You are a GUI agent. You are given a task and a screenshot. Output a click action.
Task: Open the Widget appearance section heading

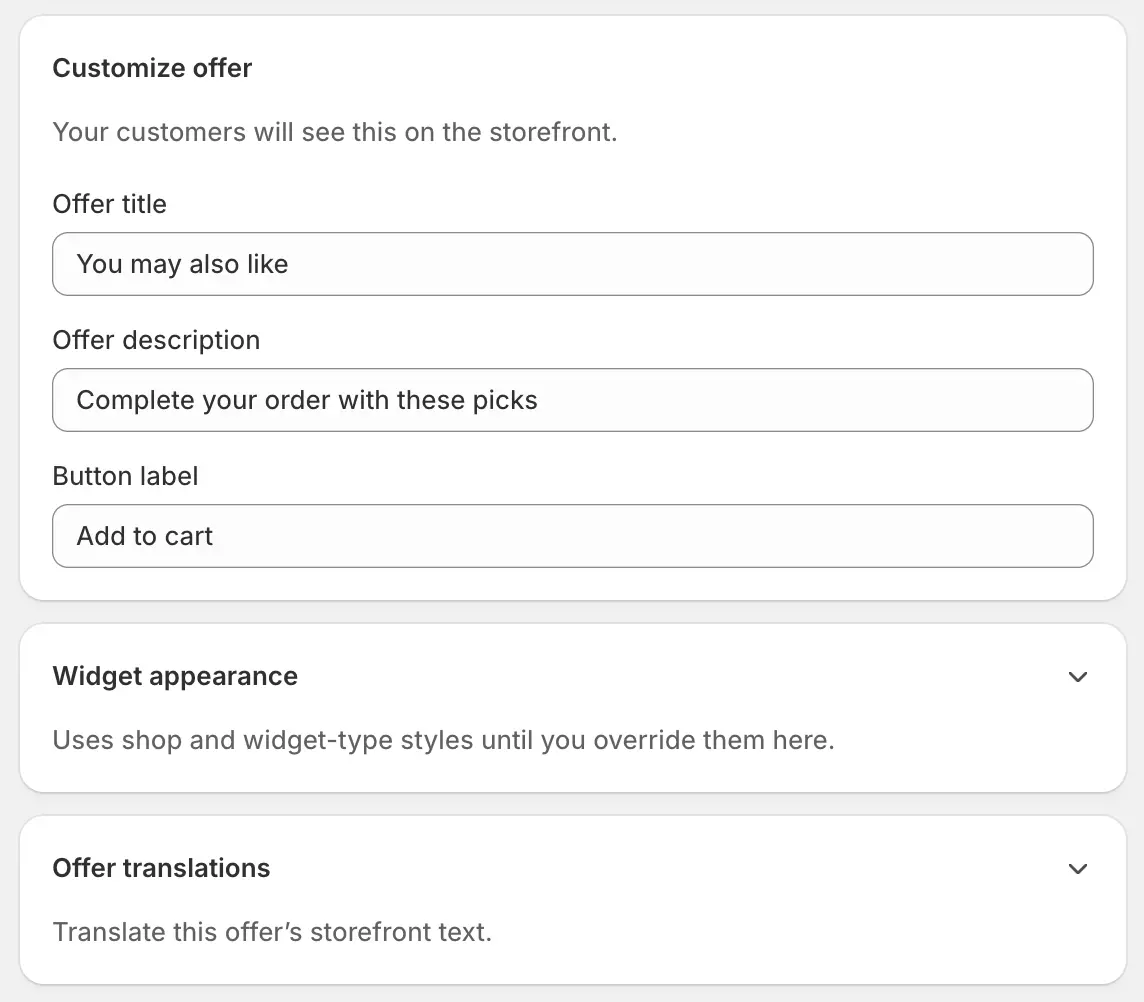175,677
